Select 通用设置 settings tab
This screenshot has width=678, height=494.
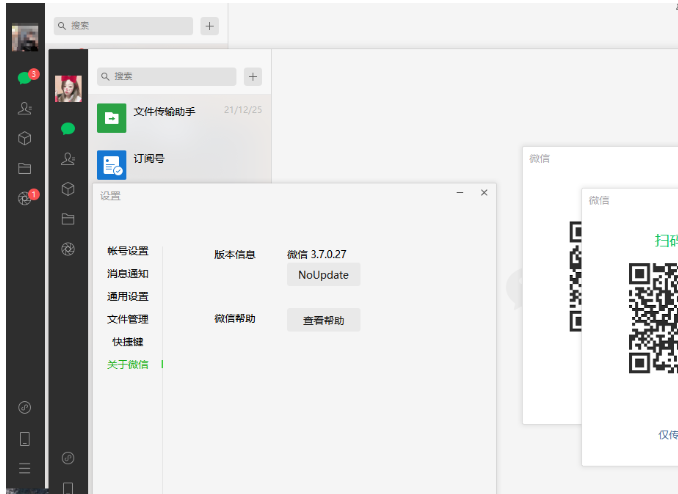click(x=128, y=297)
